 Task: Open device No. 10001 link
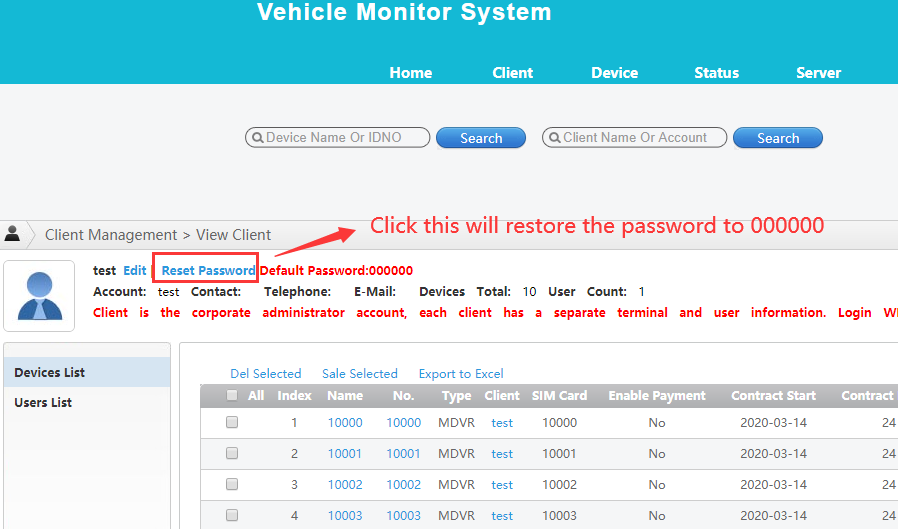[404, 453]
